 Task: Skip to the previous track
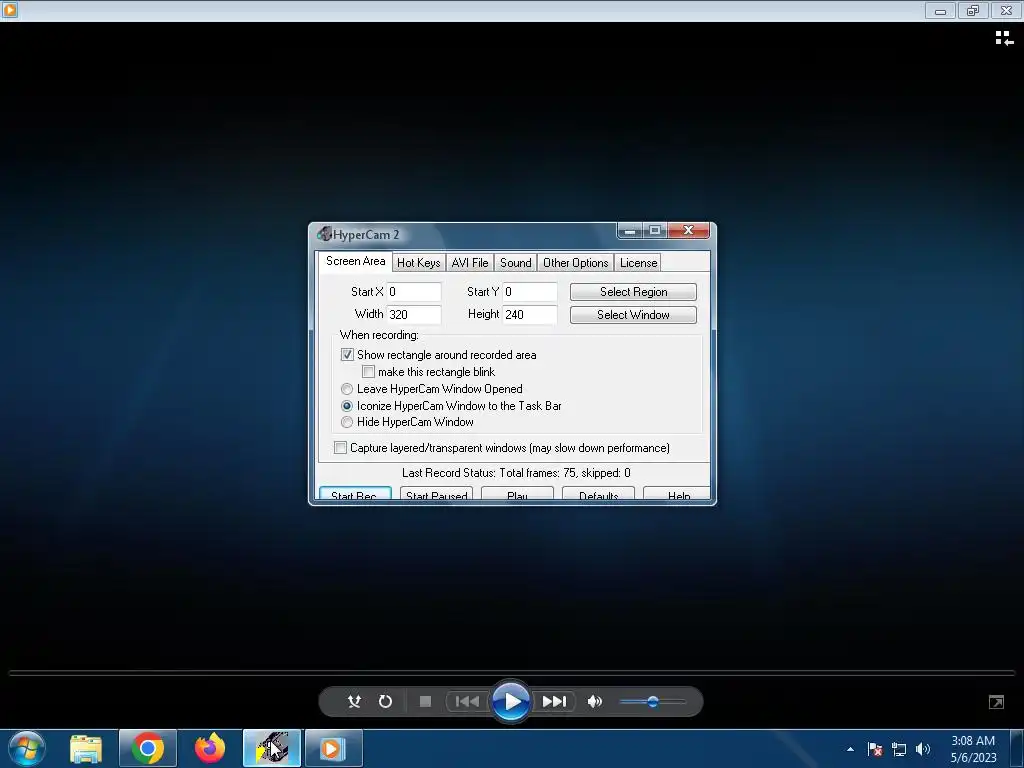click(x=467, y=701)
